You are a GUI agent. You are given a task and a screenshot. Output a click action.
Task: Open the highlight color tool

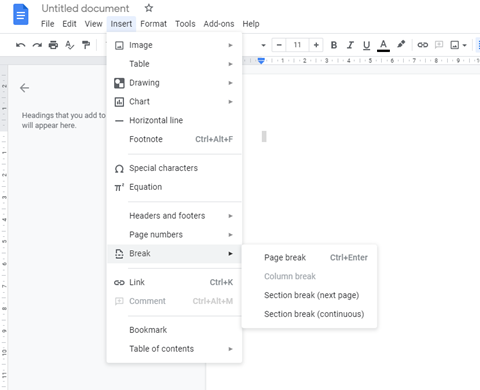point(401,44)
